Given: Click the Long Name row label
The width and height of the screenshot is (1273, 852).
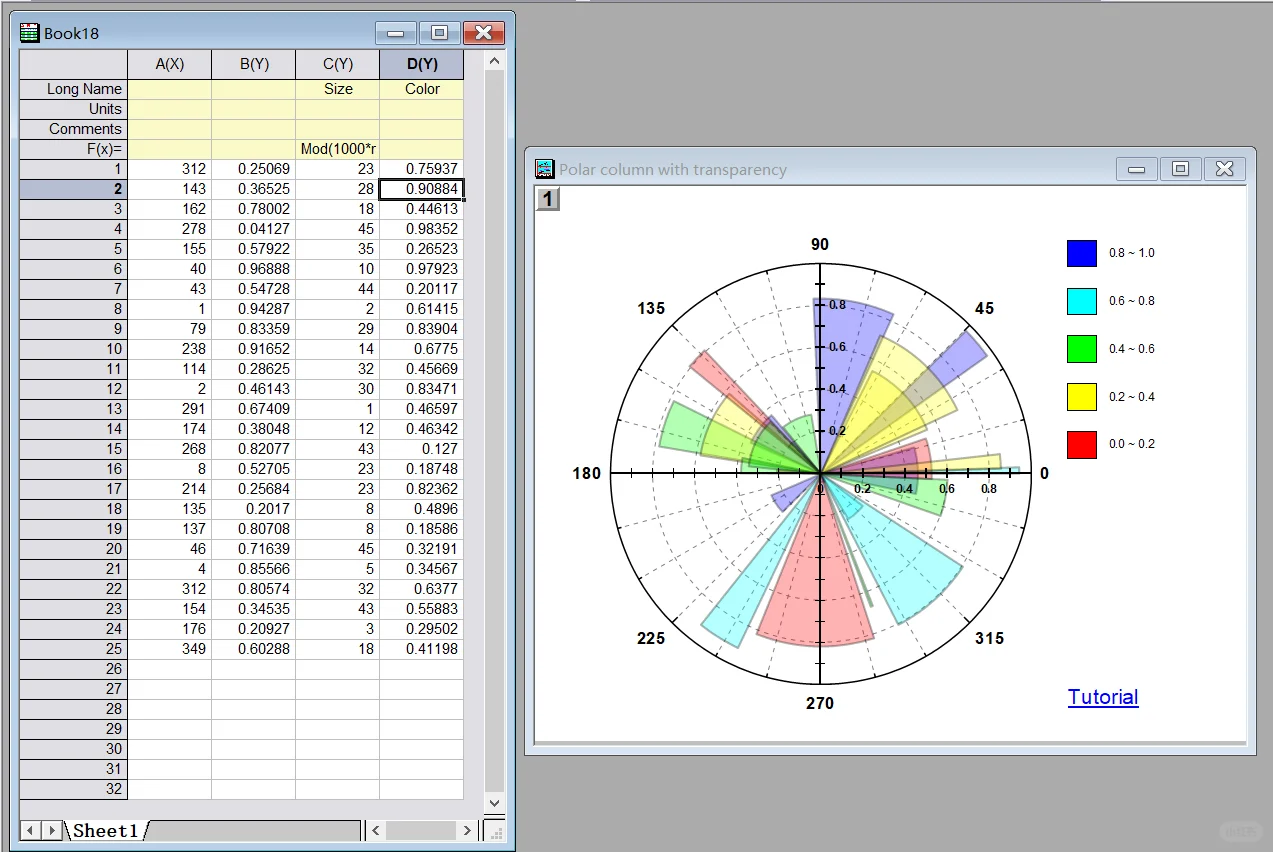Looking at the screenshot, I should tap(74, 89).
